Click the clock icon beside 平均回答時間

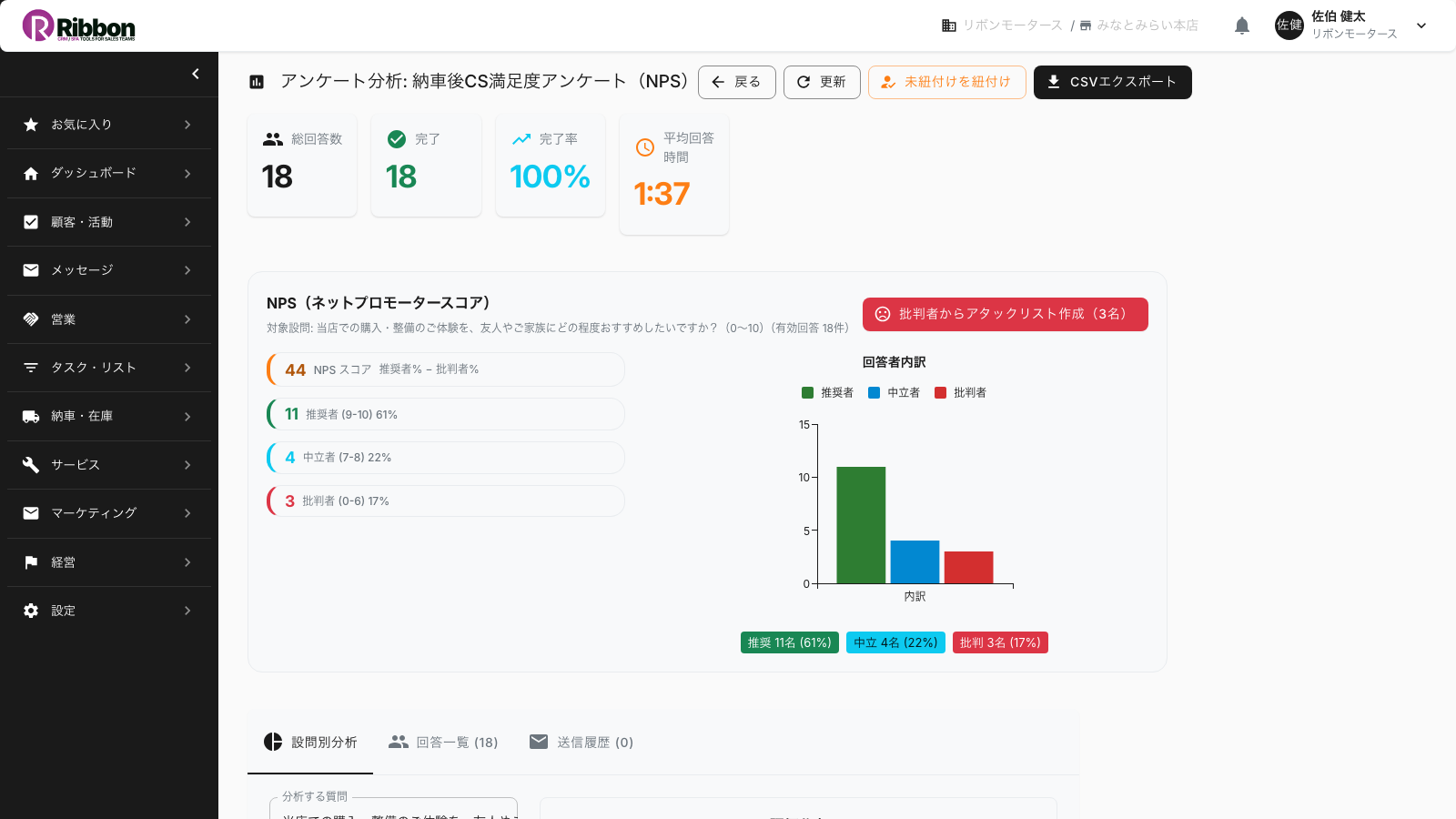[645, 147]
